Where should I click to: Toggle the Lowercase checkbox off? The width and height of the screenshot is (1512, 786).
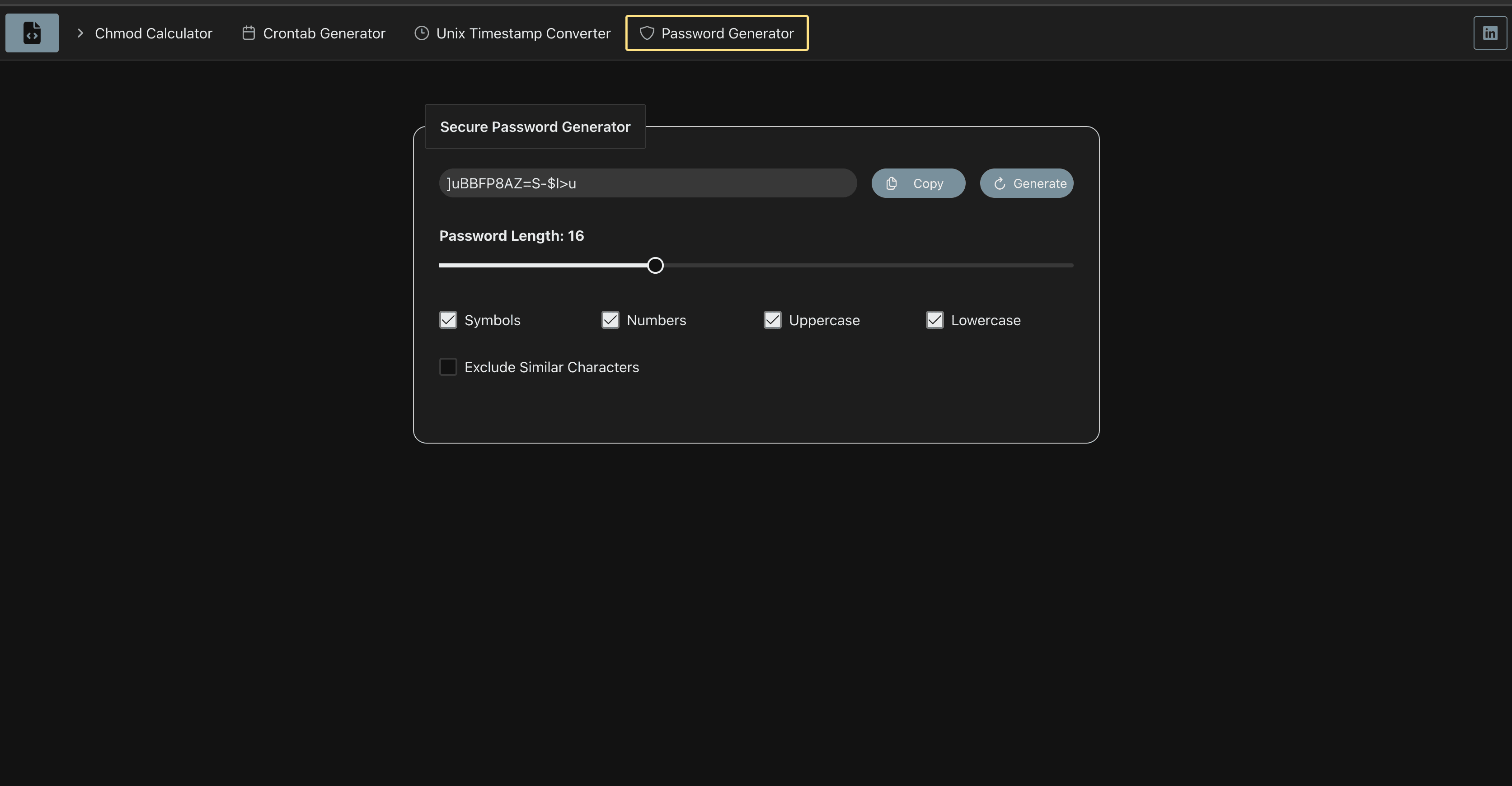934,320
